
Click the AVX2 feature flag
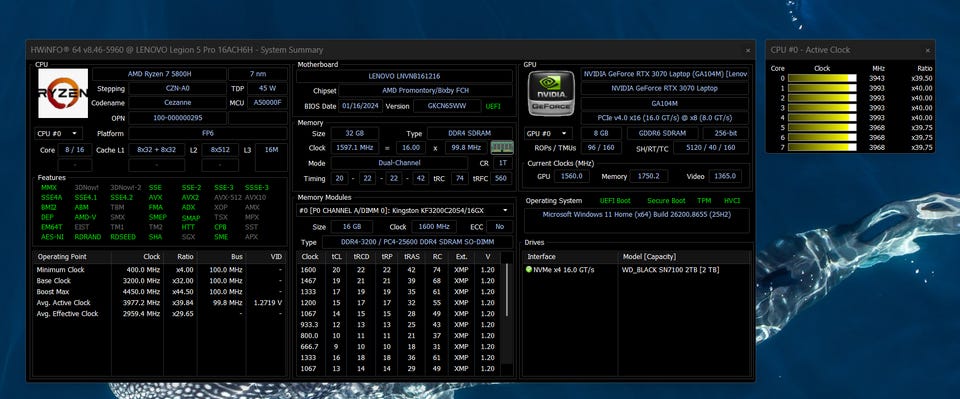pyautogui.click(x=190, y=198)
